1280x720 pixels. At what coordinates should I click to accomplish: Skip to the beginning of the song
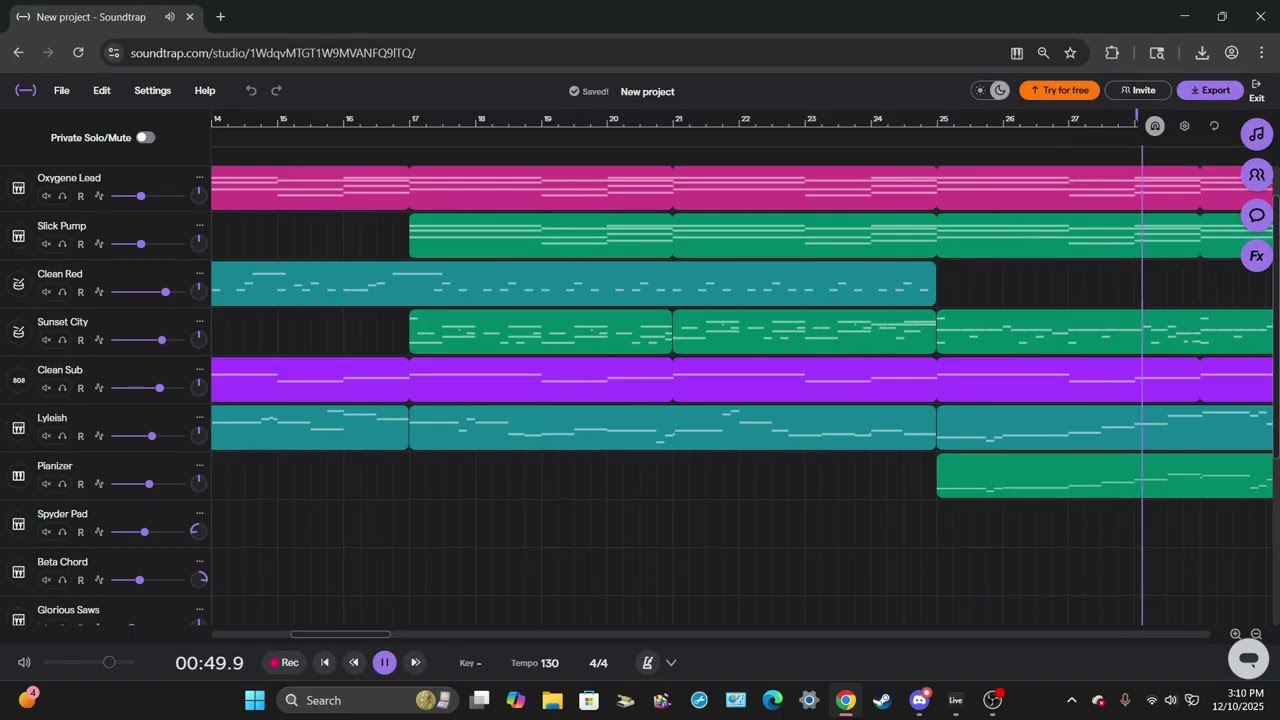click(324, 662)
